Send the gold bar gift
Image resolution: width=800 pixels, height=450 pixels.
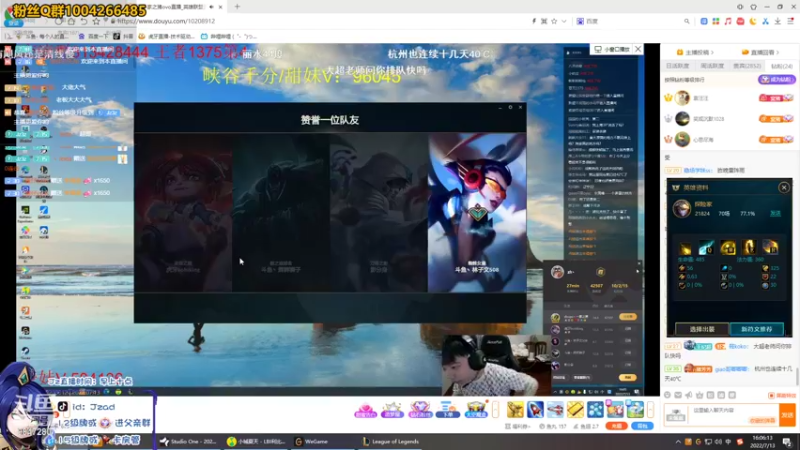575,410
